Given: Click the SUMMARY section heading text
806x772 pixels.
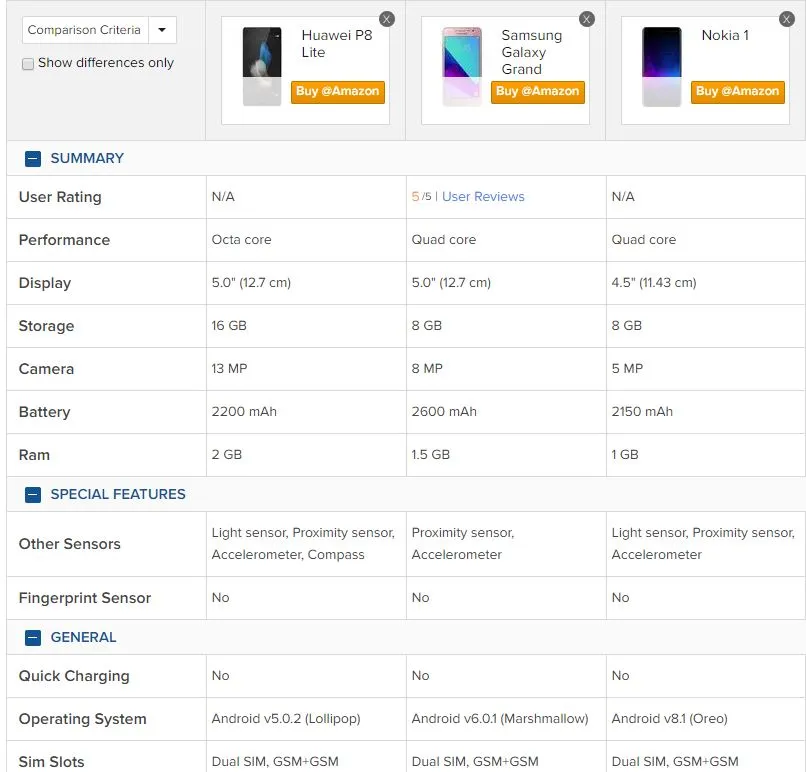Looking at the screenshot, I should pos(87,158).
